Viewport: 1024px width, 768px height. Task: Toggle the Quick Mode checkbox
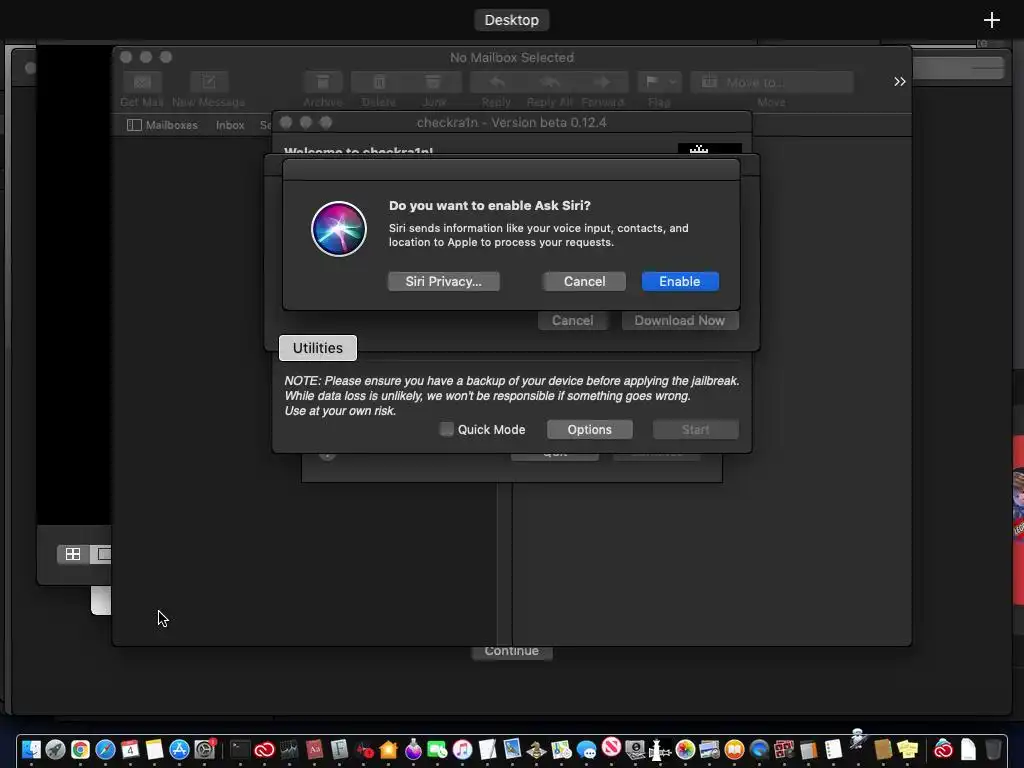447,429
